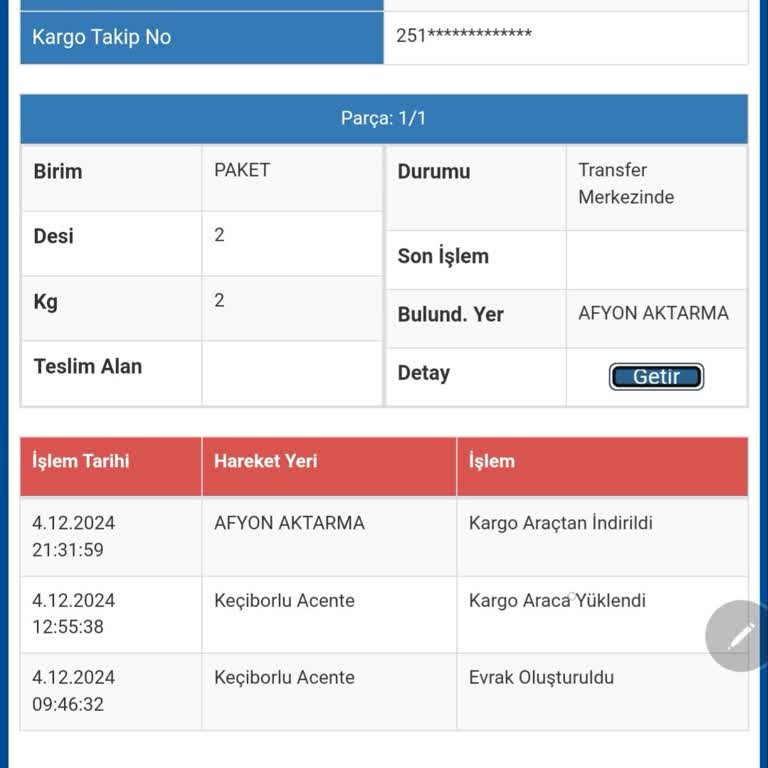Click the Parça: 1/1 header bar
The width and height of the screenshot is (768, 768).
coord(384,119)
